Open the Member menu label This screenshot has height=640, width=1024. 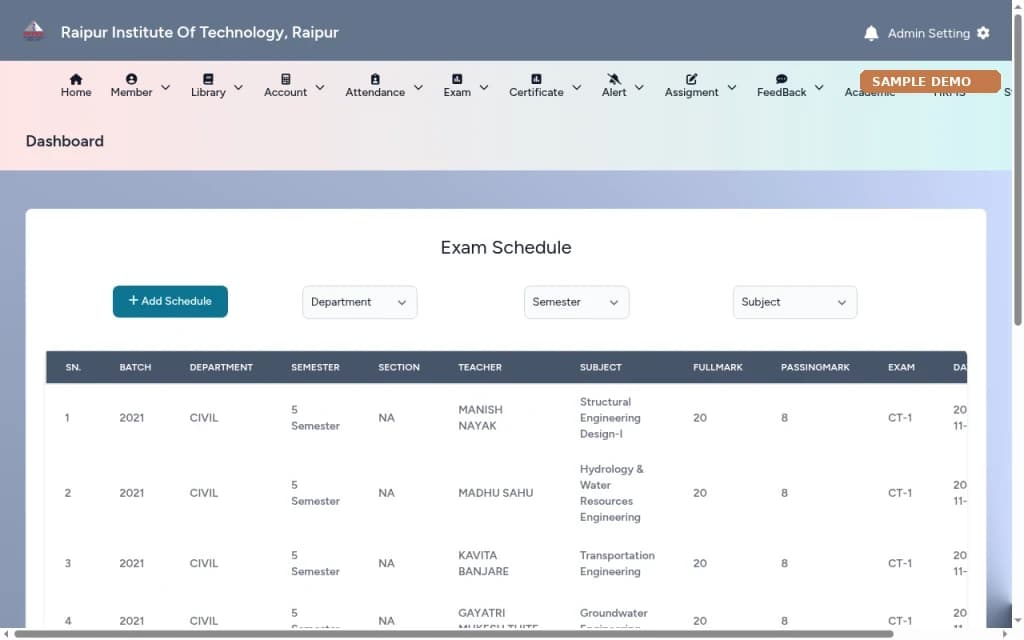click(x=131, y=93)
